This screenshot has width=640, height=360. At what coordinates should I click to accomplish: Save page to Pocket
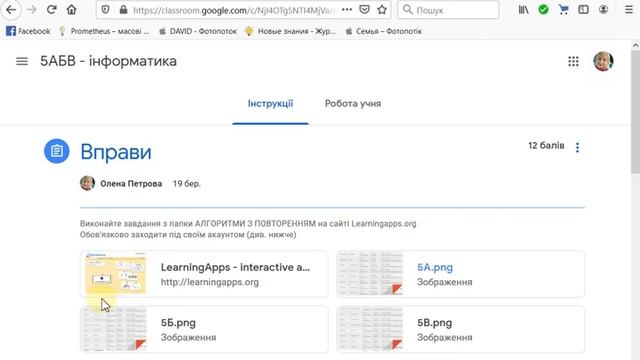point(364,10)
